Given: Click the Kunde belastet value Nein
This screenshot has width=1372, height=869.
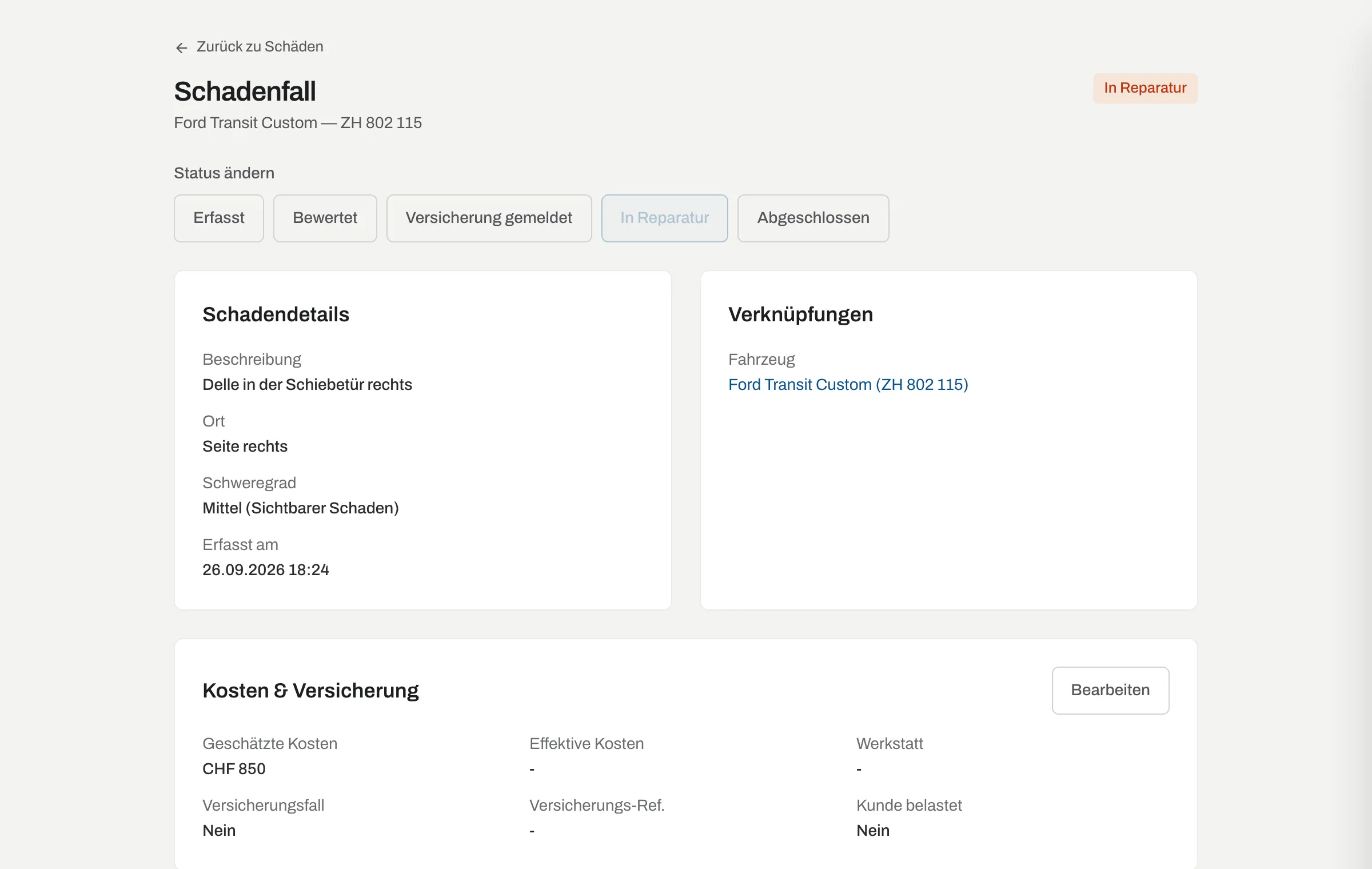Looking at the screenshot, I should pyautogui.click(x=873, y=831).
